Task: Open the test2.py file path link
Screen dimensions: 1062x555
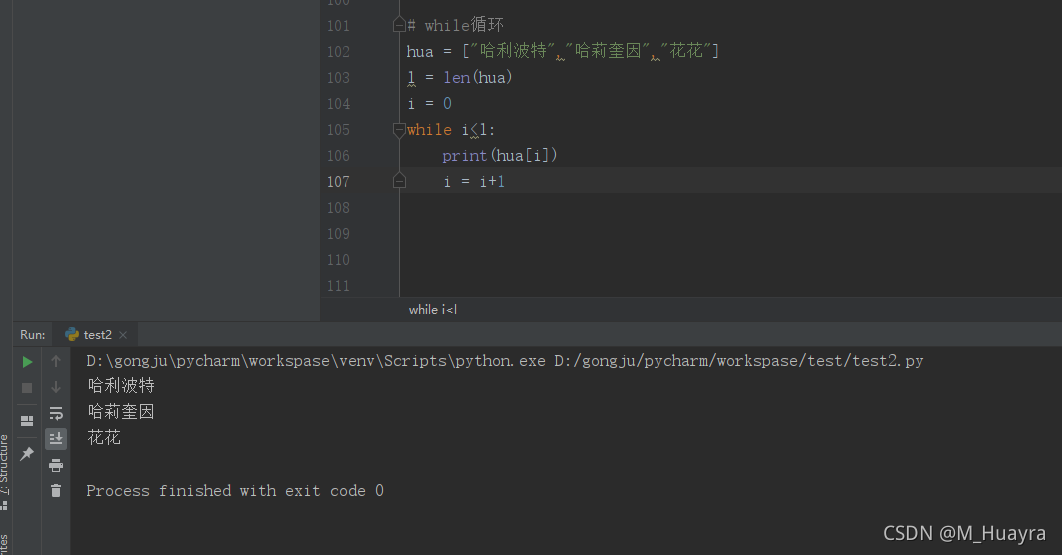Action: pos(738,360)
